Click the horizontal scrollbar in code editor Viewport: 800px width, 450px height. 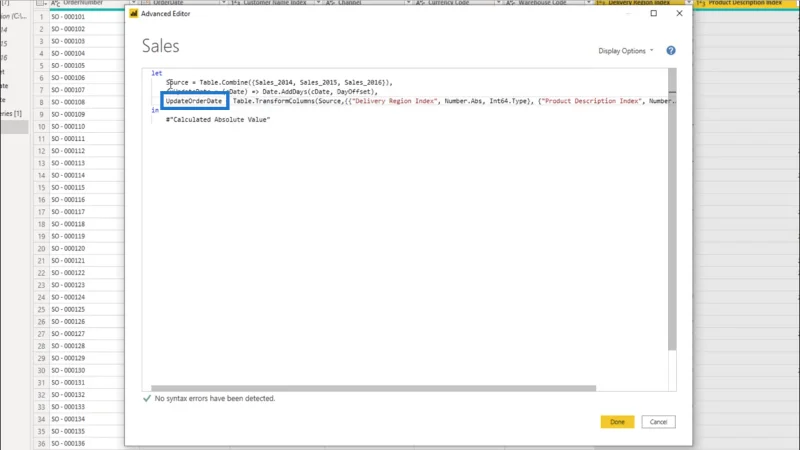[373, 388]
